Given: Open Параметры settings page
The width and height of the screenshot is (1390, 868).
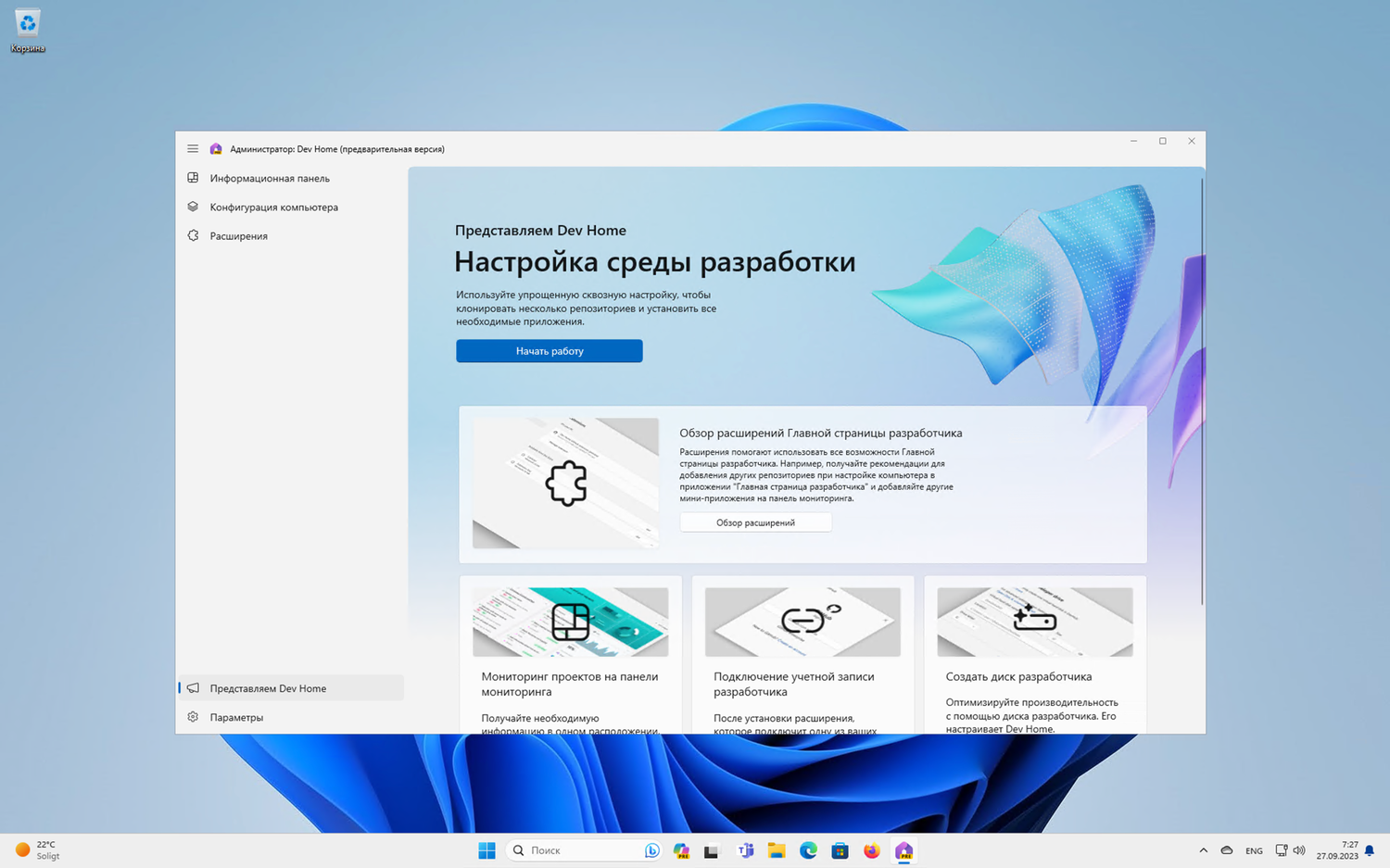Looking at the screenshot, I should (290, 717).
